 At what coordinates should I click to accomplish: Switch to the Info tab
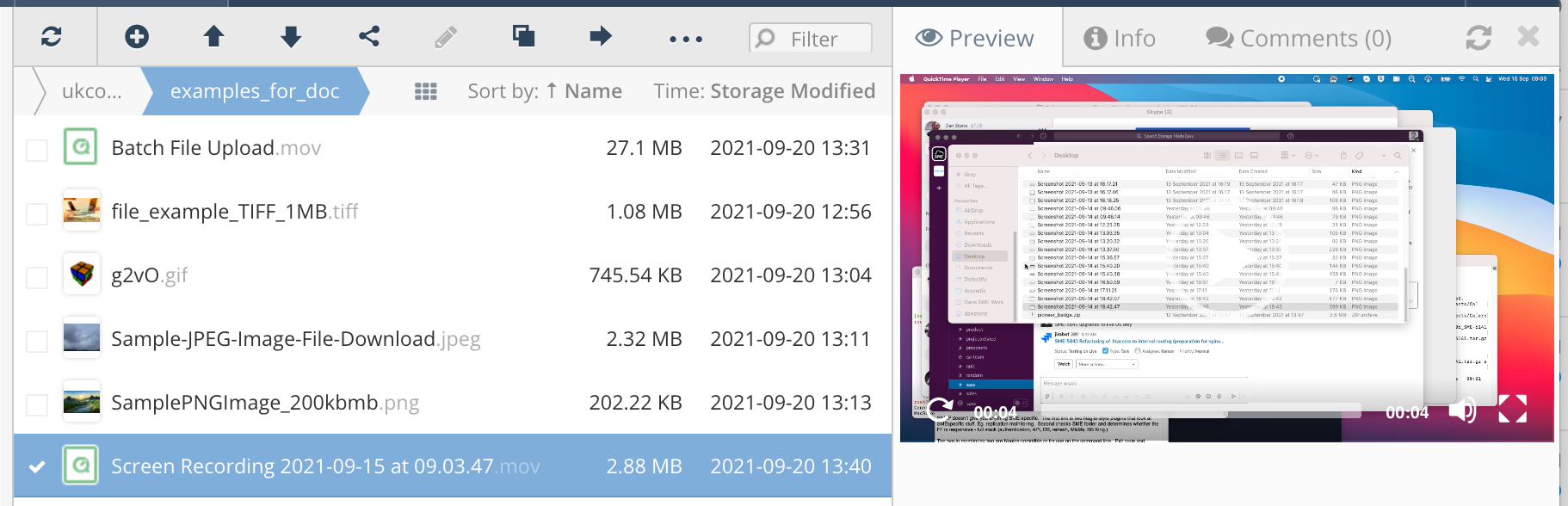click(x=1120, y=39)
